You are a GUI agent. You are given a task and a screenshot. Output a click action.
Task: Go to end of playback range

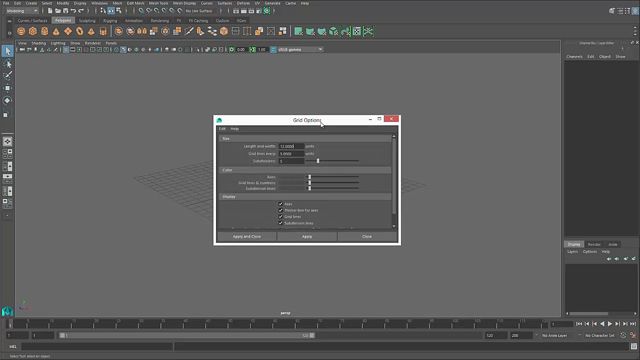click(633, 324)
